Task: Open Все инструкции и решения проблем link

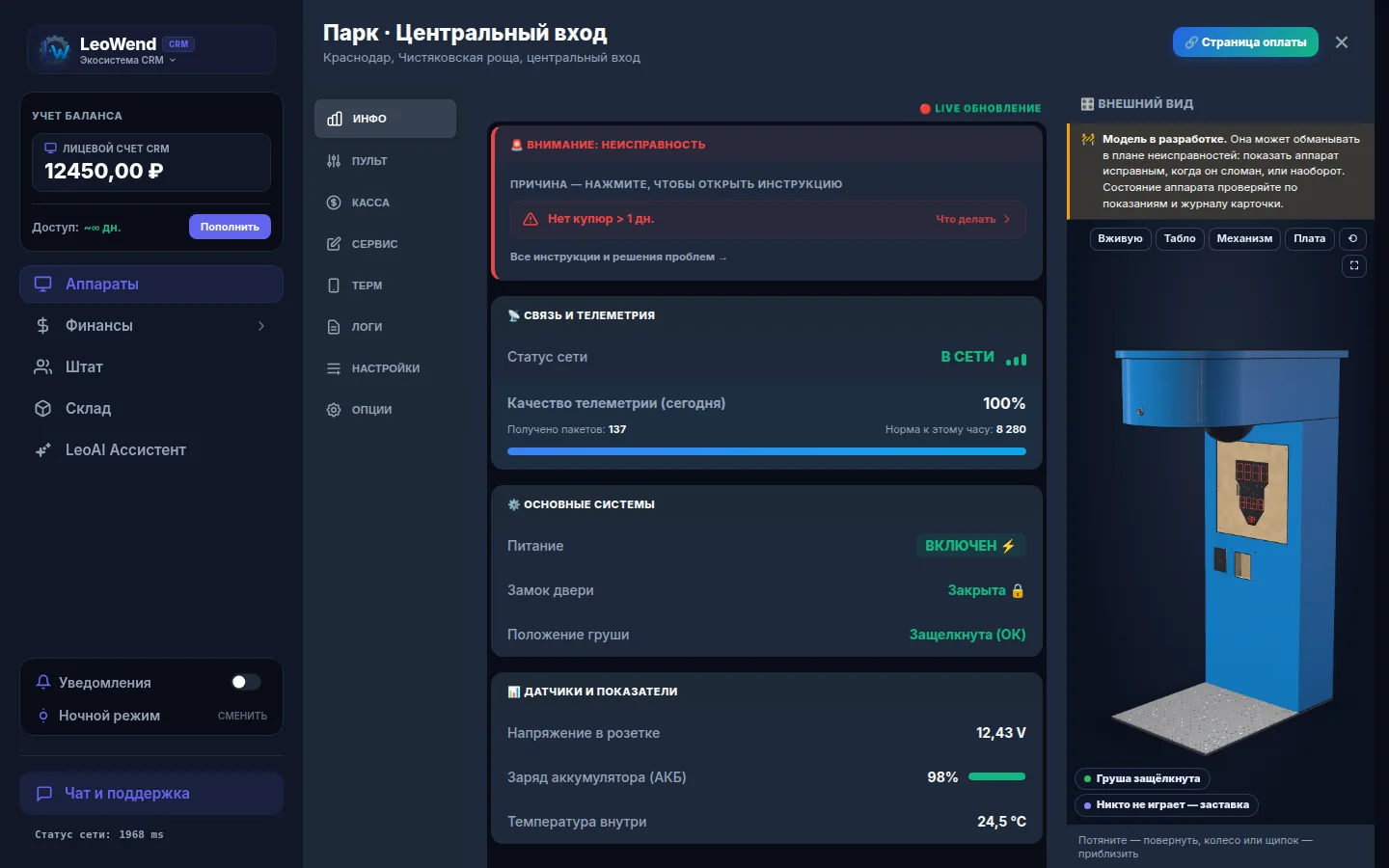Action: click(618, 257)
